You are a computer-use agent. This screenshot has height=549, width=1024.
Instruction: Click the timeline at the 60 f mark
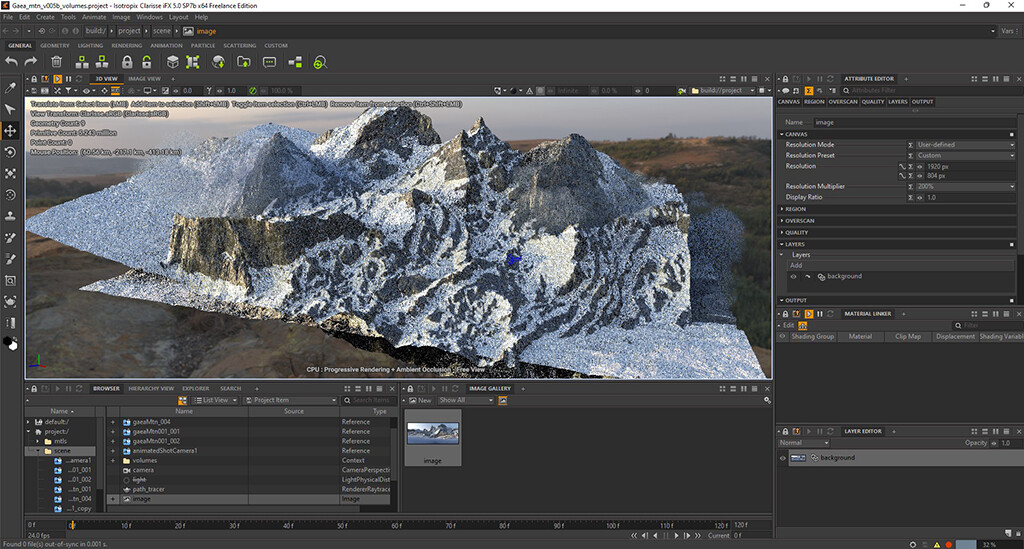pyautogui.click(x=395, y=525)
